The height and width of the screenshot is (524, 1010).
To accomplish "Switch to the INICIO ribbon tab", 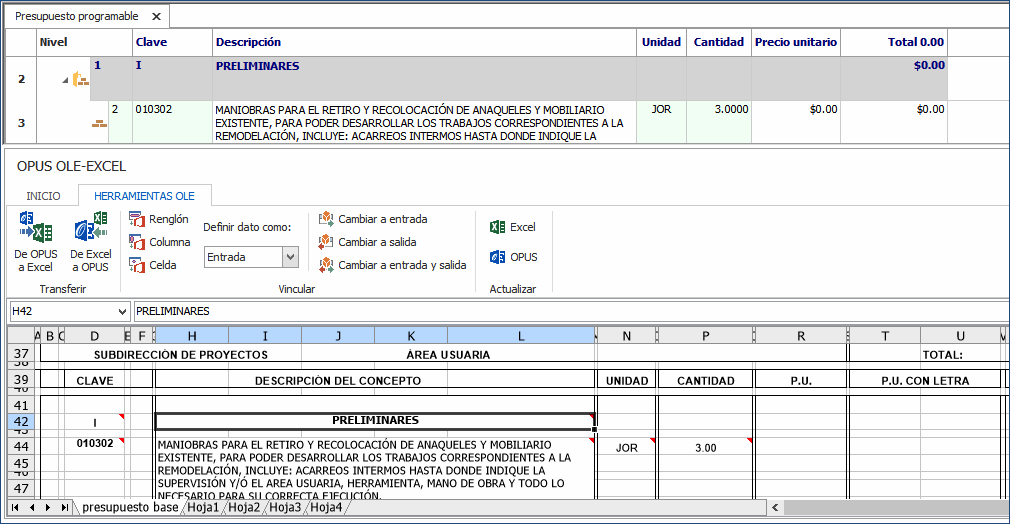I will coord(43,196).
